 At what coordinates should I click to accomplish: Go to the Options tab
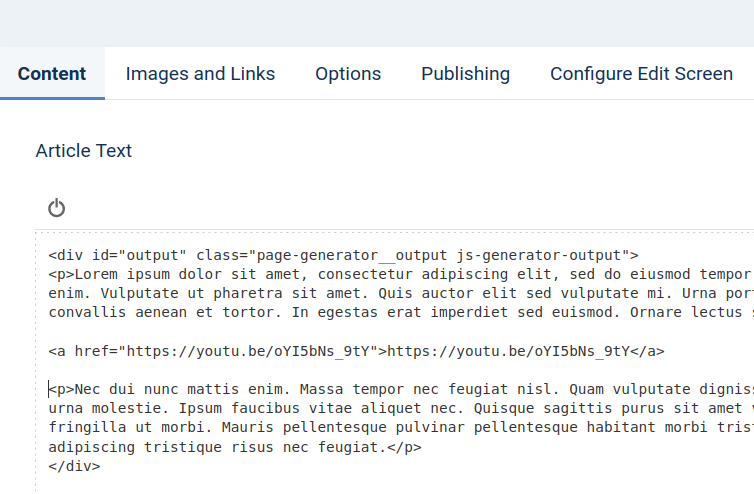point(348,74)
